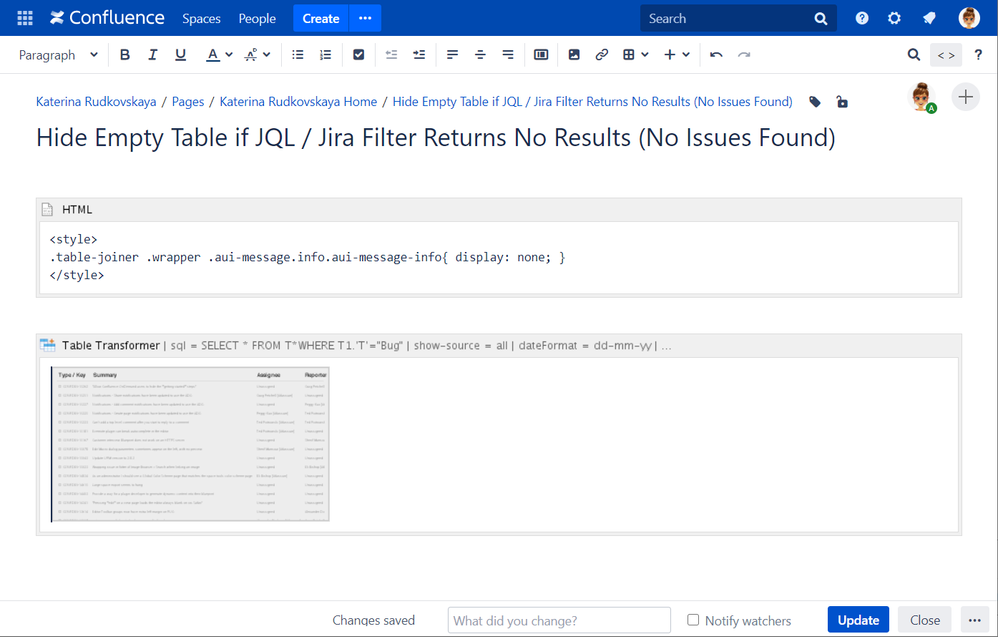Viewport: 998px width, 637px height.
Task: Open the Spaces menu
Action: 201,18
